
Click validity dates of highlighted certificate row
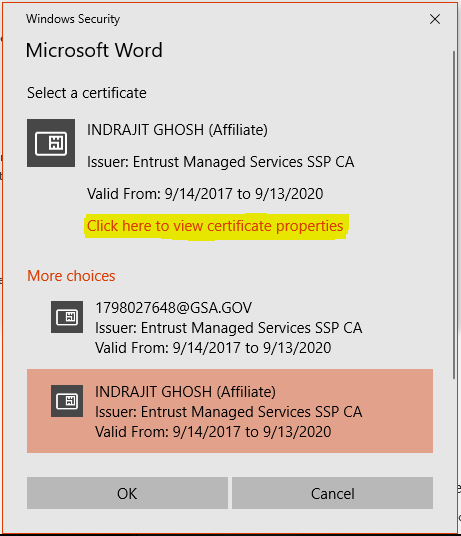point(213,432)
